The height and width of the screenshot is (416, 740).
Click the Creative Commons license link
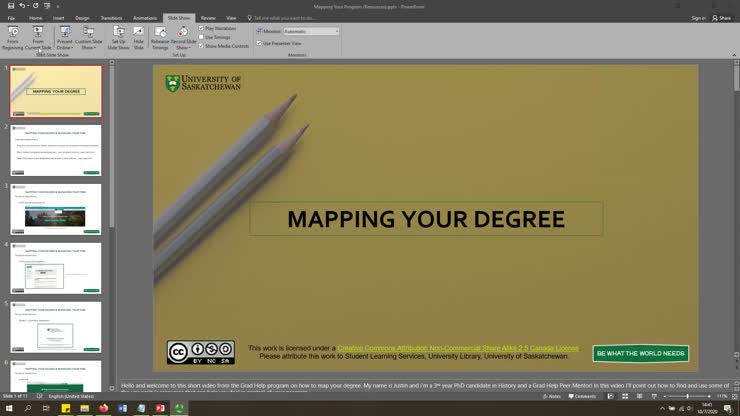point(457,348)
